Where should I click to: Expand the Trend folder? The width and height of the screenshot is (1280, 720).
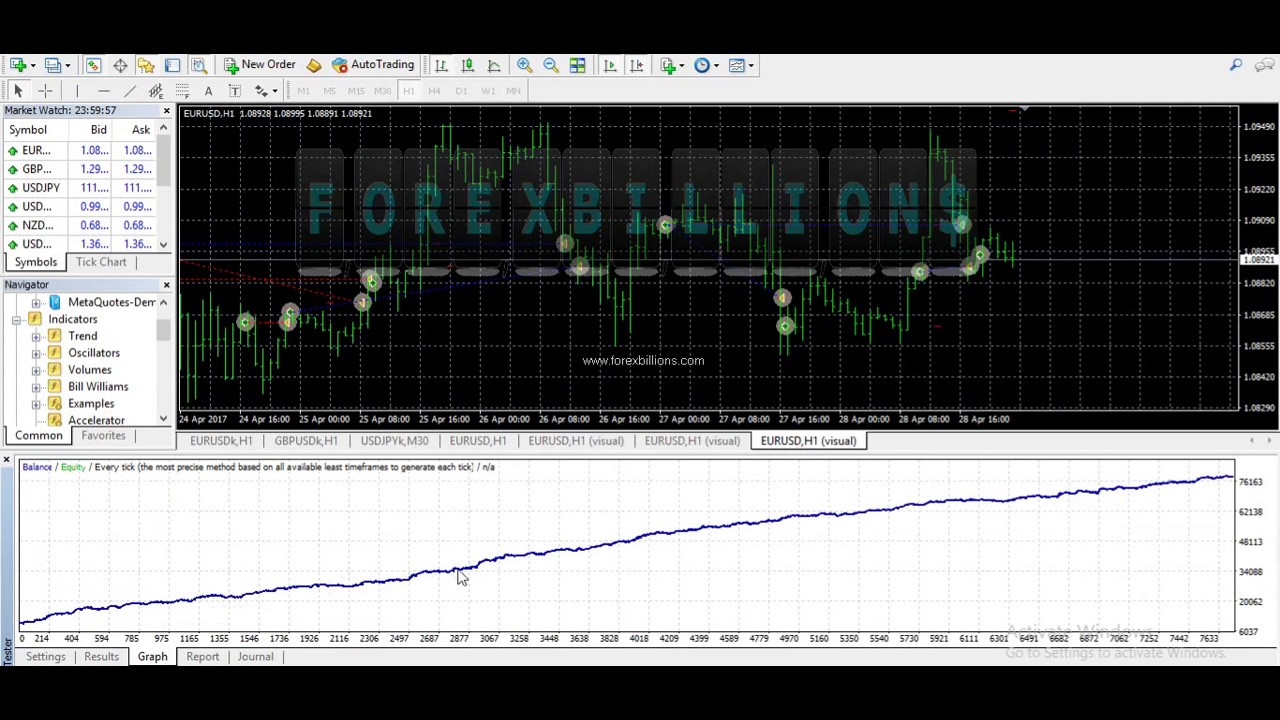36,336
